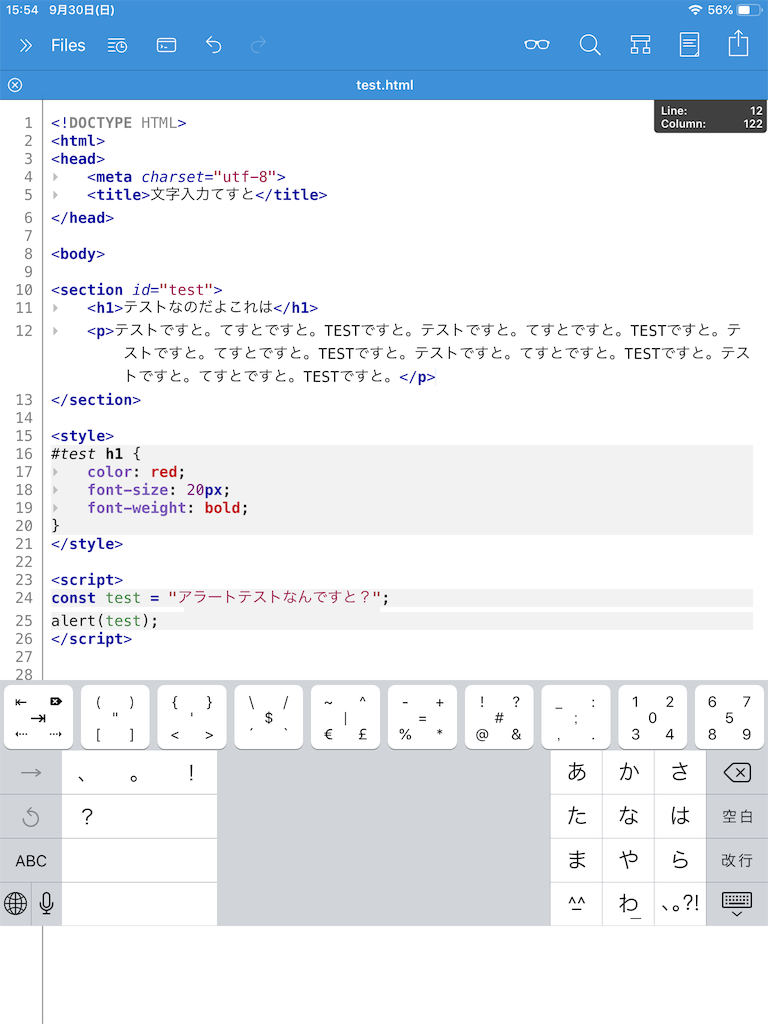Tap the は kana key
The image size is (768, 1024).
[x=680, y=816]
